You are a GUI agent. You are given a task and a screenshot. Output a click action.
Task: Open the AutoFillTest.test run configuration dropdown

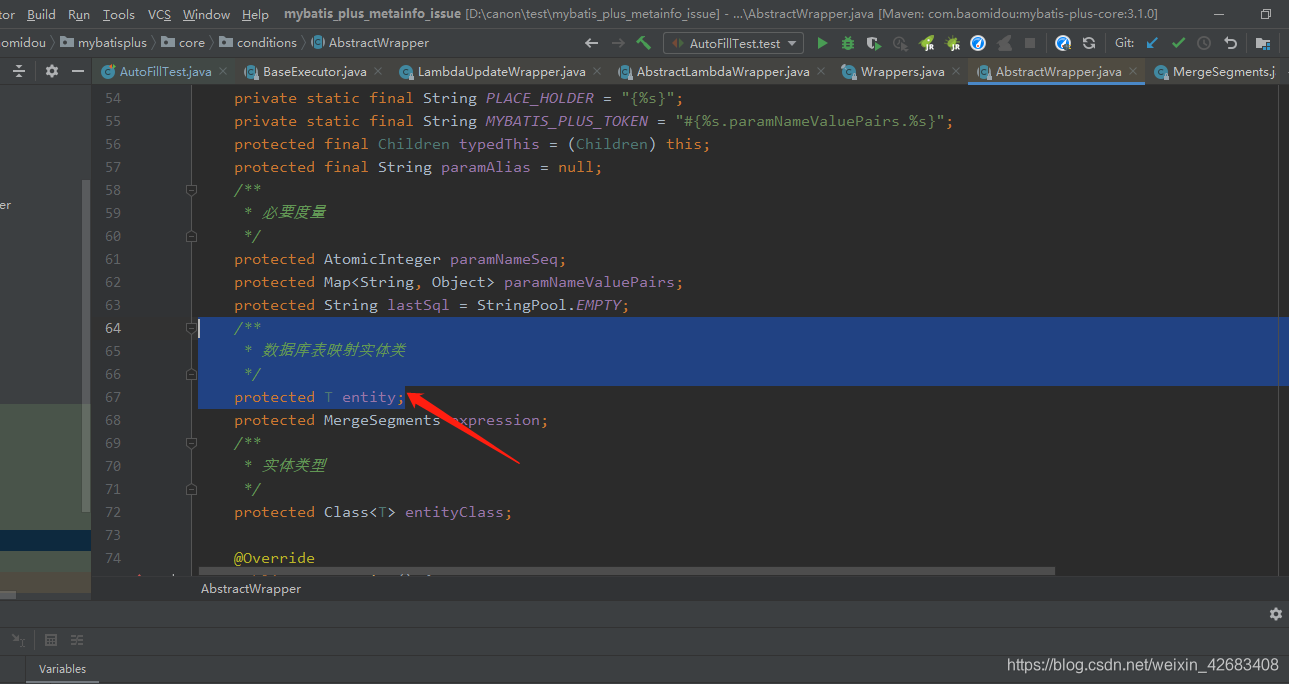(733, 43)
